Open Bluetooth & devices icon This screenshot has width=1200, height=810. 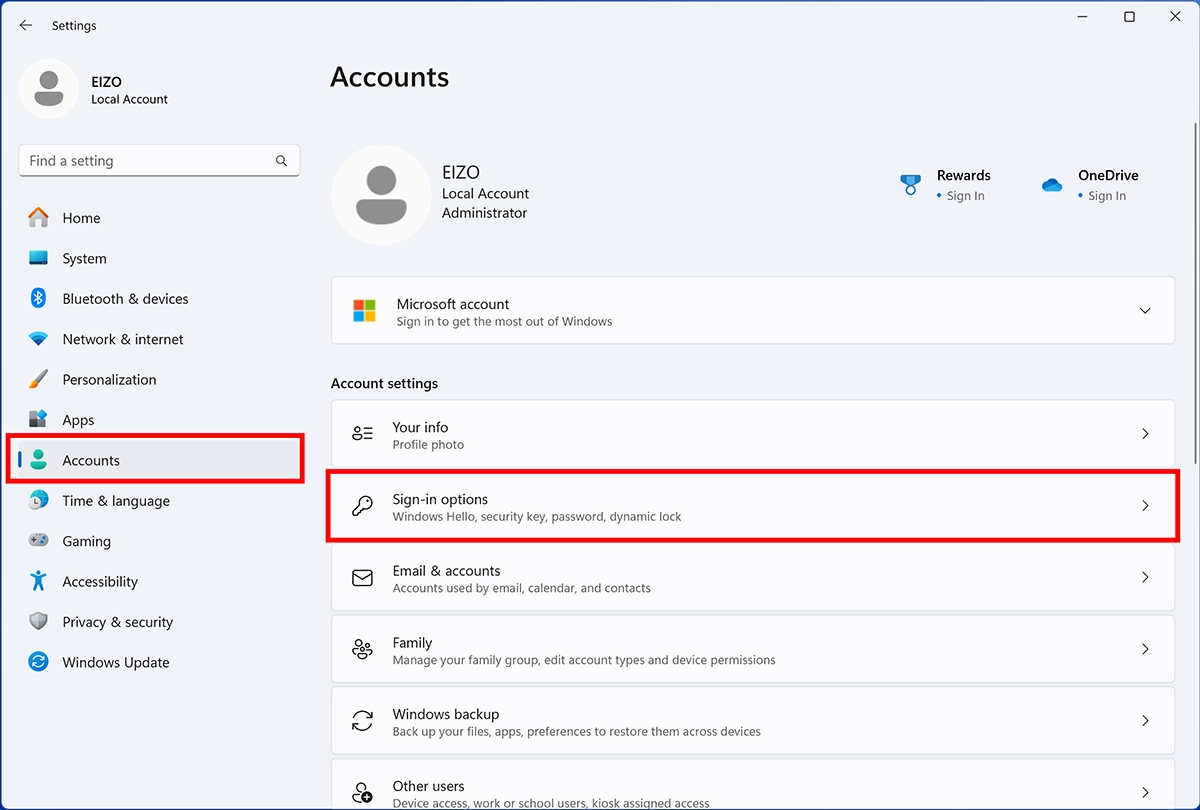[38, 298]
